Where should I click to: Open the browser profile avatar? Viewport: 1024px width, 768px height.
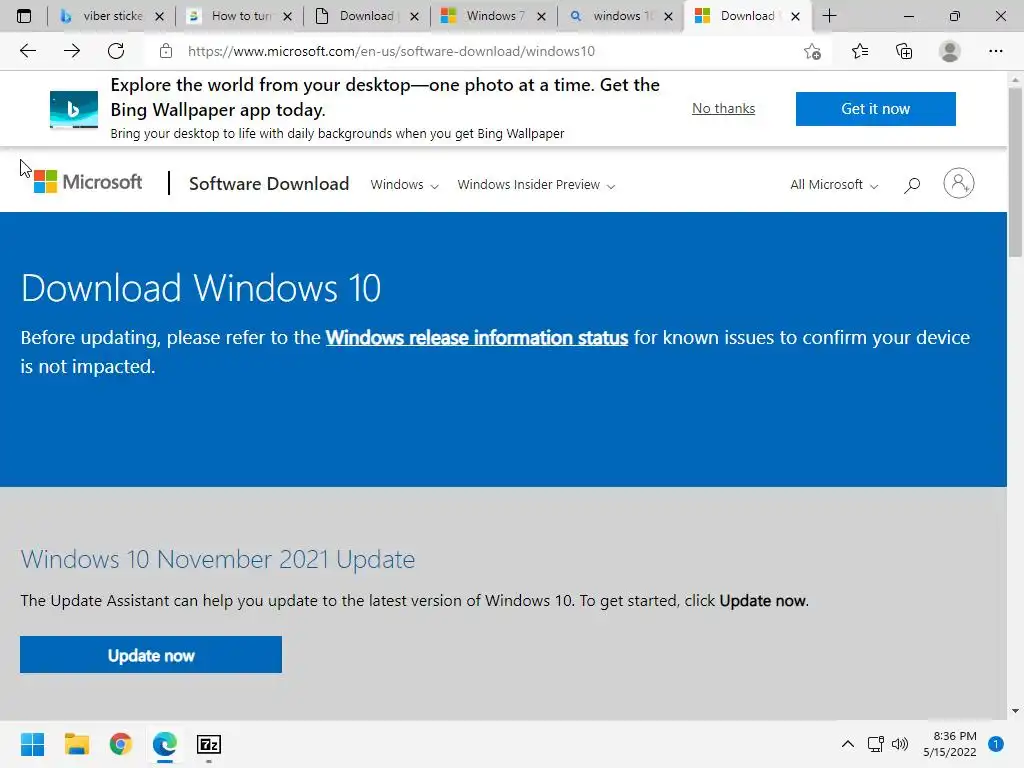pos(950,51)
